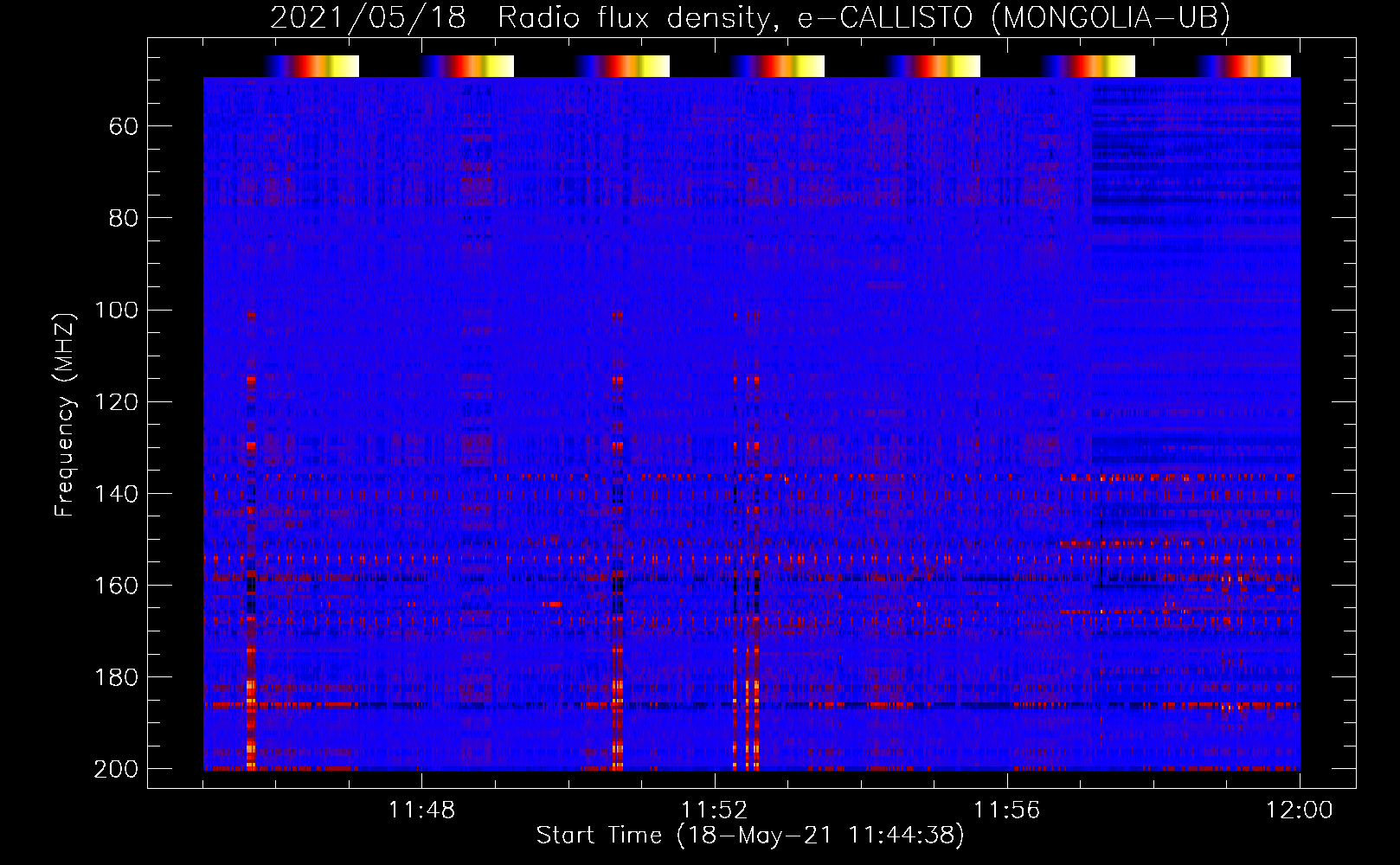Click the 11:52 time axis label
Screen dimensions: 1400x865
714,811
